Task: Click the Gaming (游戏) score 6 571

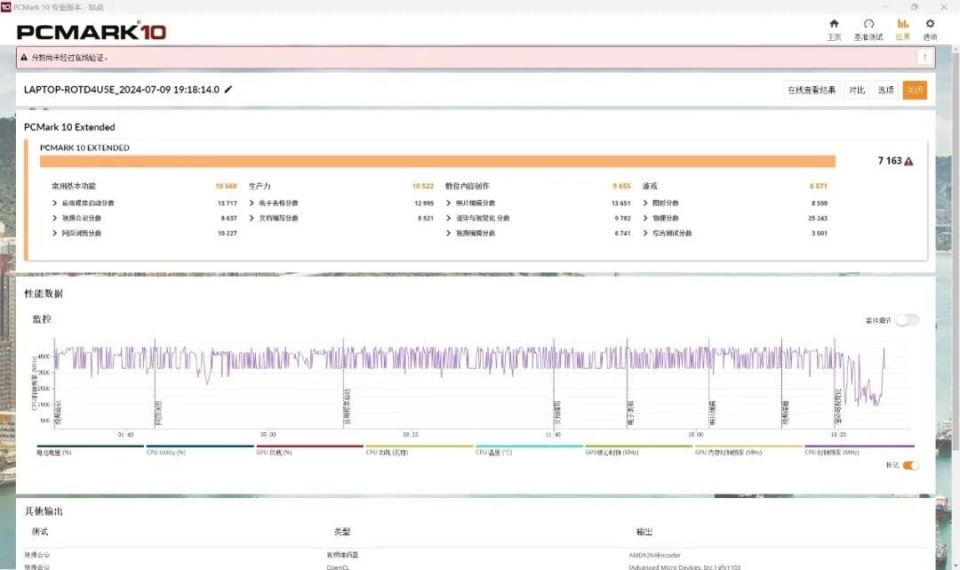Action: 818,186
